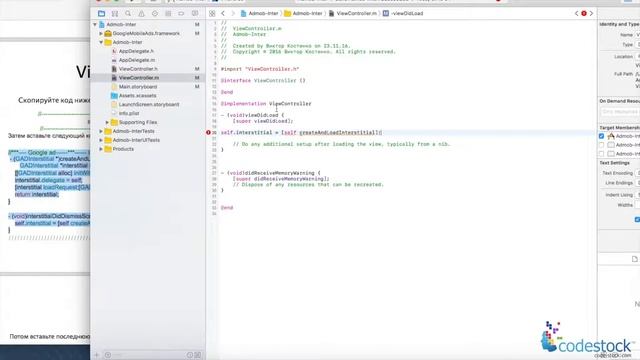
Task: Open the Project navigator folder icon
Action: pos(101,13)
